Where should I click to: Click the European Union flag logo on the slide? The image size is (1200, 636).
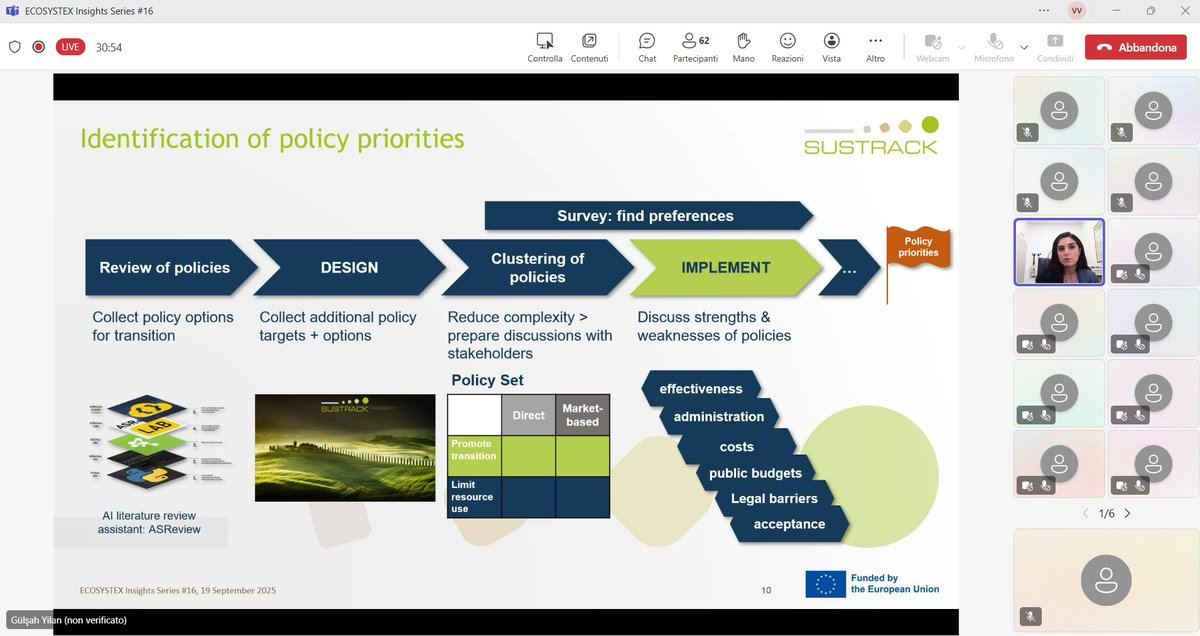(825, 584)
